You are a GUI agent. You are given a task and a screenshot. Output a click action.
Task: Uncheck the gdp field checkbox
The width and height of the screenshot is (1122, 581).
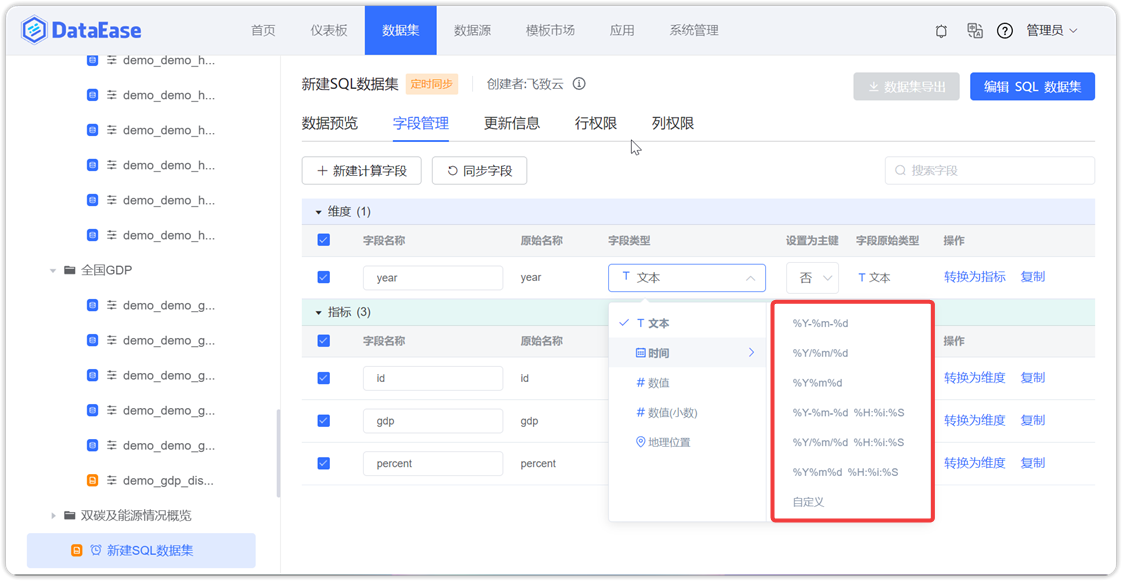[323, 420]
